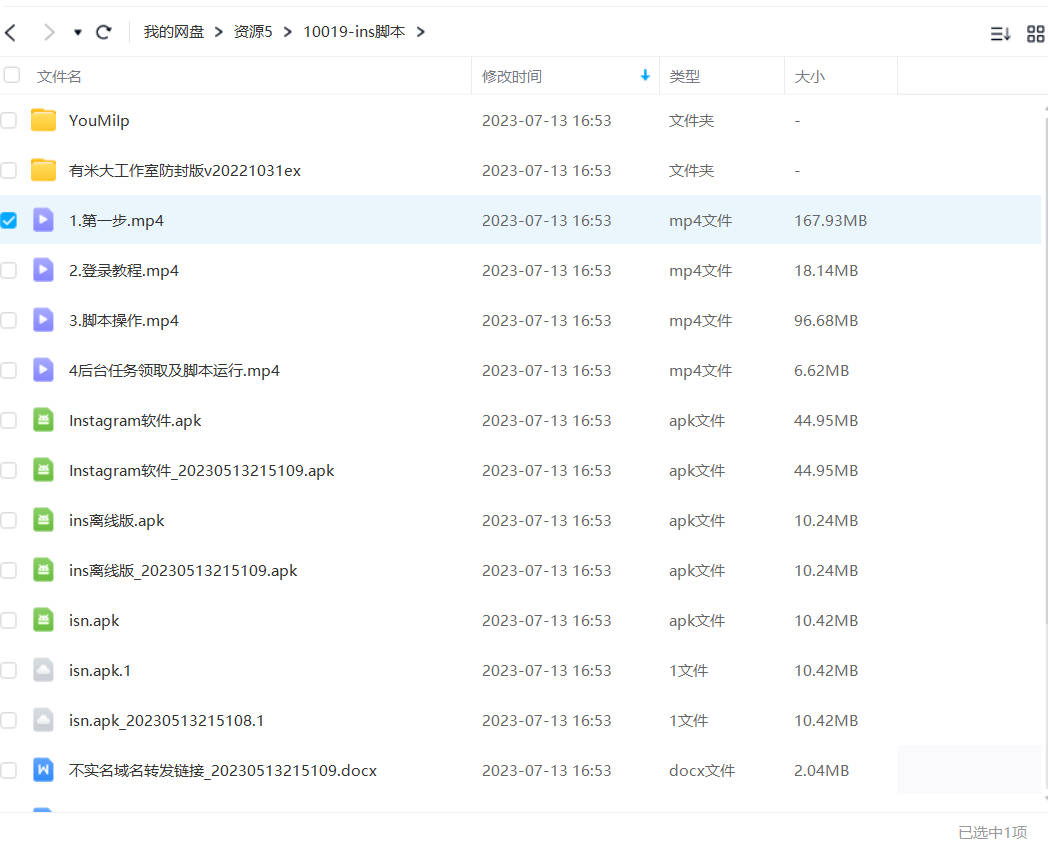Image resolution: width=1048 pixels, height=850 pixels.
Task: Open the sort order options icon
Action: (x=1000, y=33)
